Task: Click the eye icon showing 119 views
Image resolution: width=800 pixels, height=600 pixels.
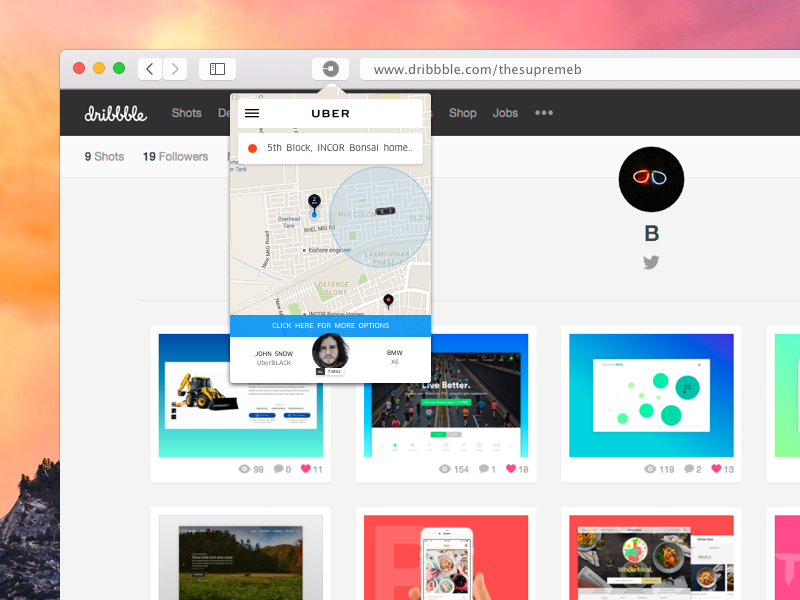Action: tap(650, 469)
